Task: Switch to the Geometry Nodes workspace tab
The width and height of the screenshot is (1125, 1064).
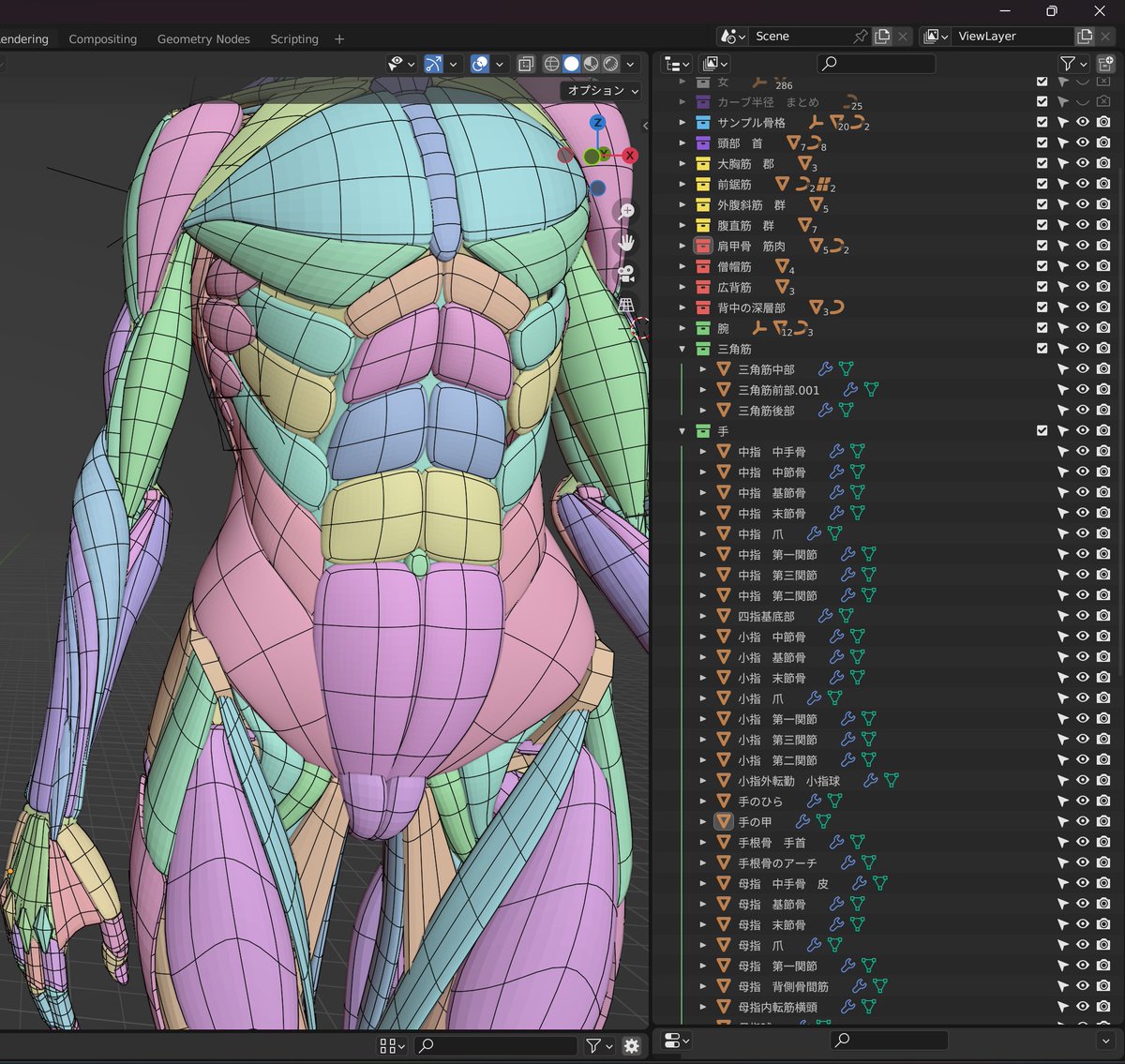Action: point(203,38)
